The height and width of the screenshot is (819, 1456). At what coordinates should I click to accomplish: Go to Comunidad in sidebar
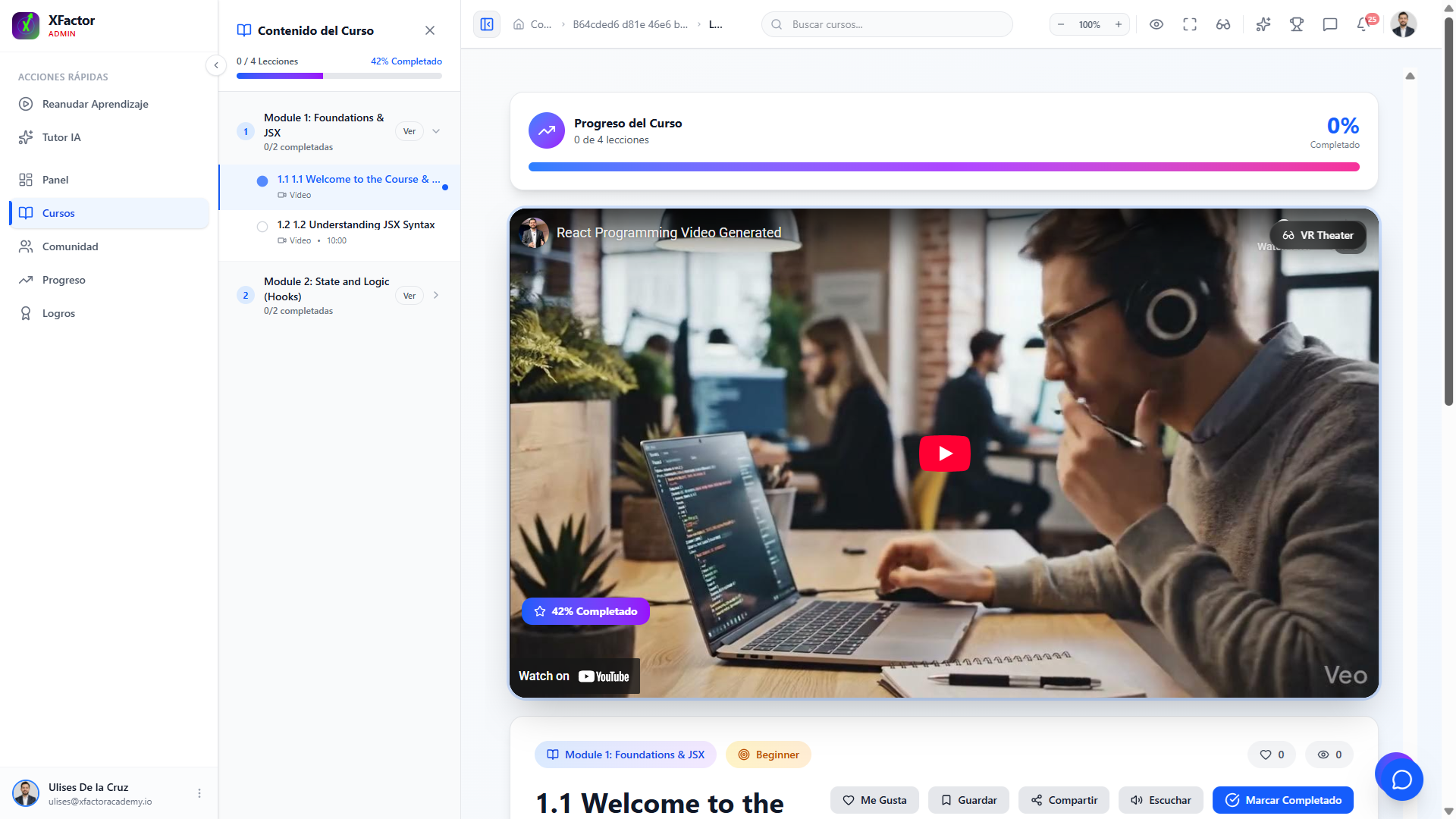click(x=70, y=246)
